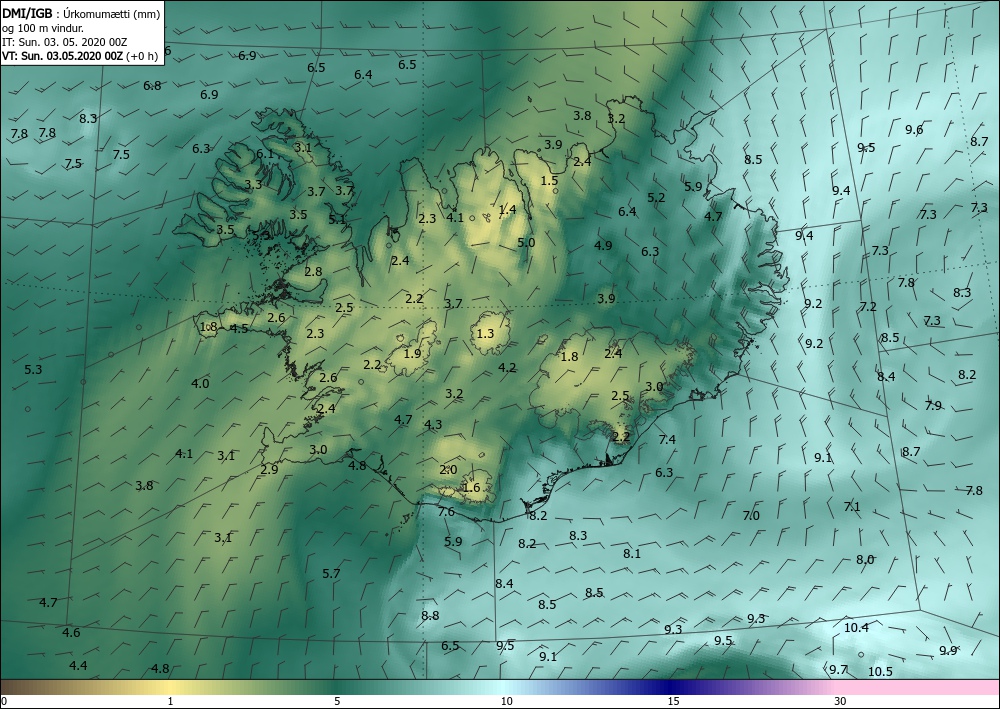Click the 10.4 value on the map
Screen dimensions: 1000x709
point(856,627)
